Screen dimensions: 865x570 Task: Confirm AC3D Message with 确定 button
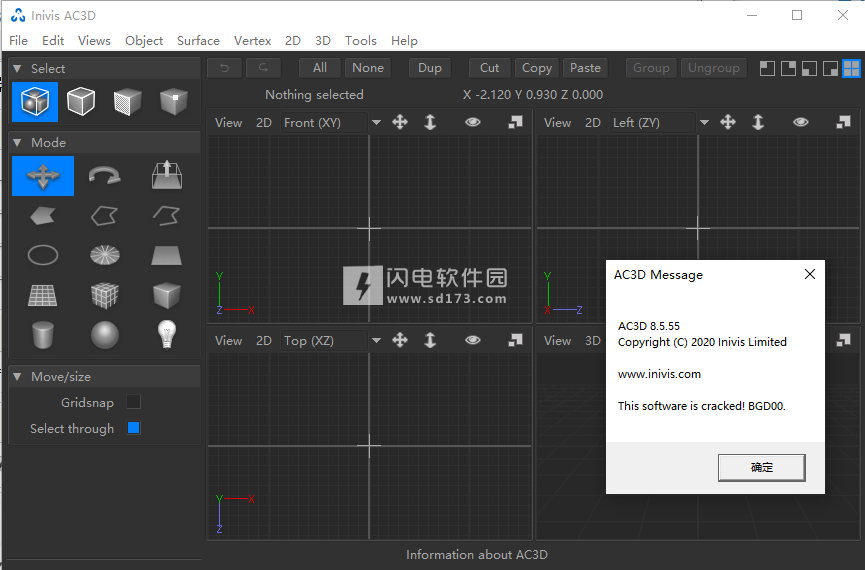pos(761,467)
